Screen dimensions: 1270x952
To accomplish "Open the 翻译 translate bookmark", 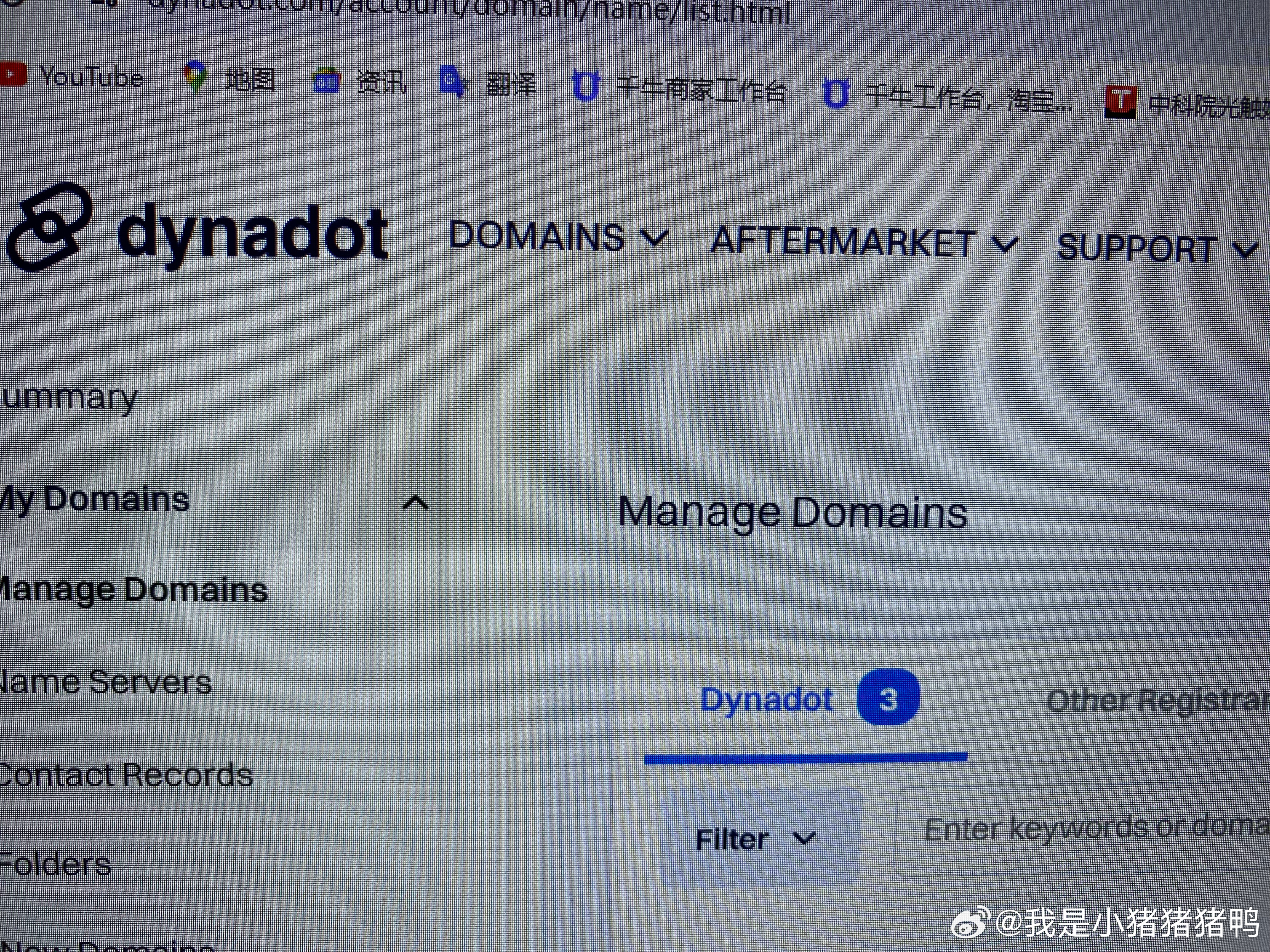I will click(488, 84).
